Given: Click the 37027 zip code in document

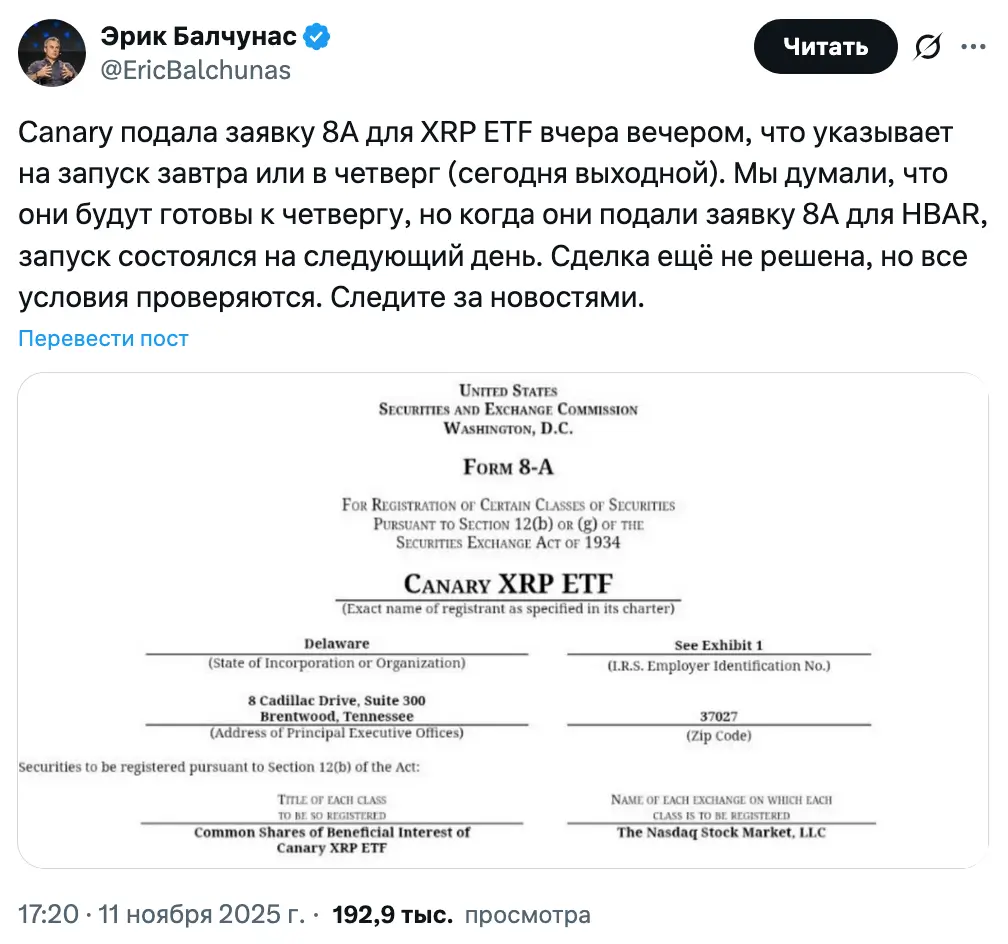Looking at the screenshot, I should pyautogui.click(x=718, y=716).
